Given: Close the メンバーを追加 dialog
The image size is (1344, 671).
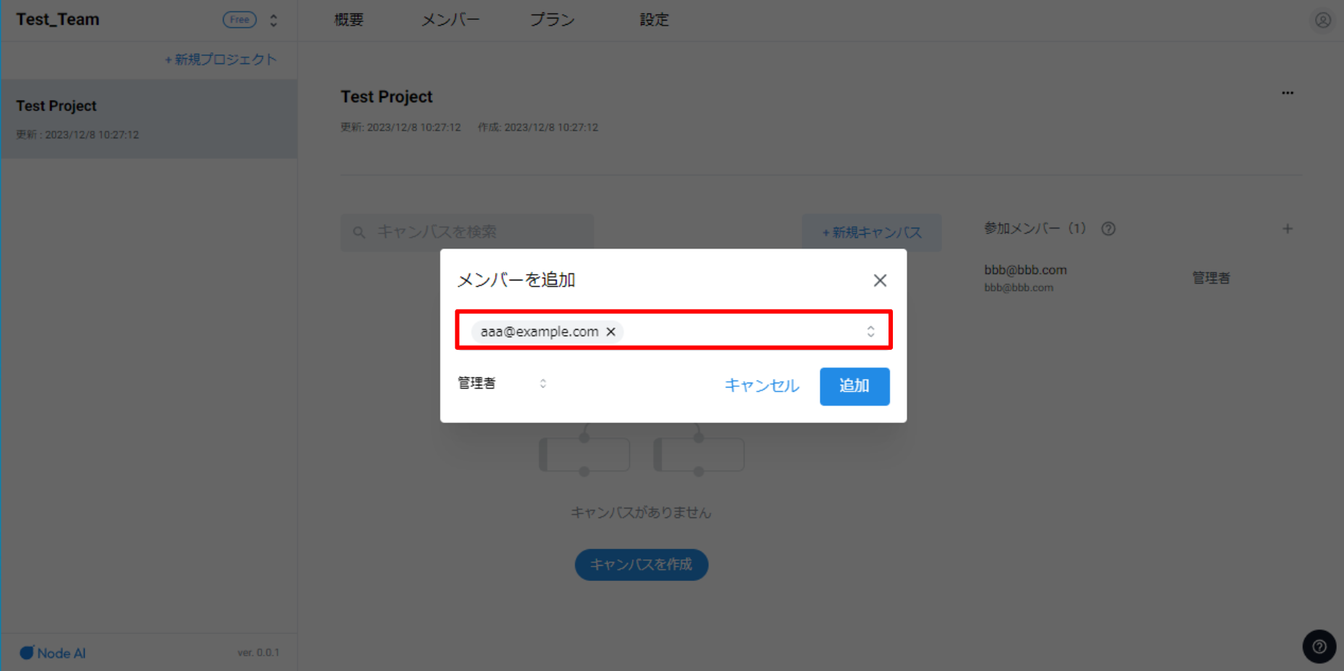Looking at the screenshot, I should click(x=880, y=281).
